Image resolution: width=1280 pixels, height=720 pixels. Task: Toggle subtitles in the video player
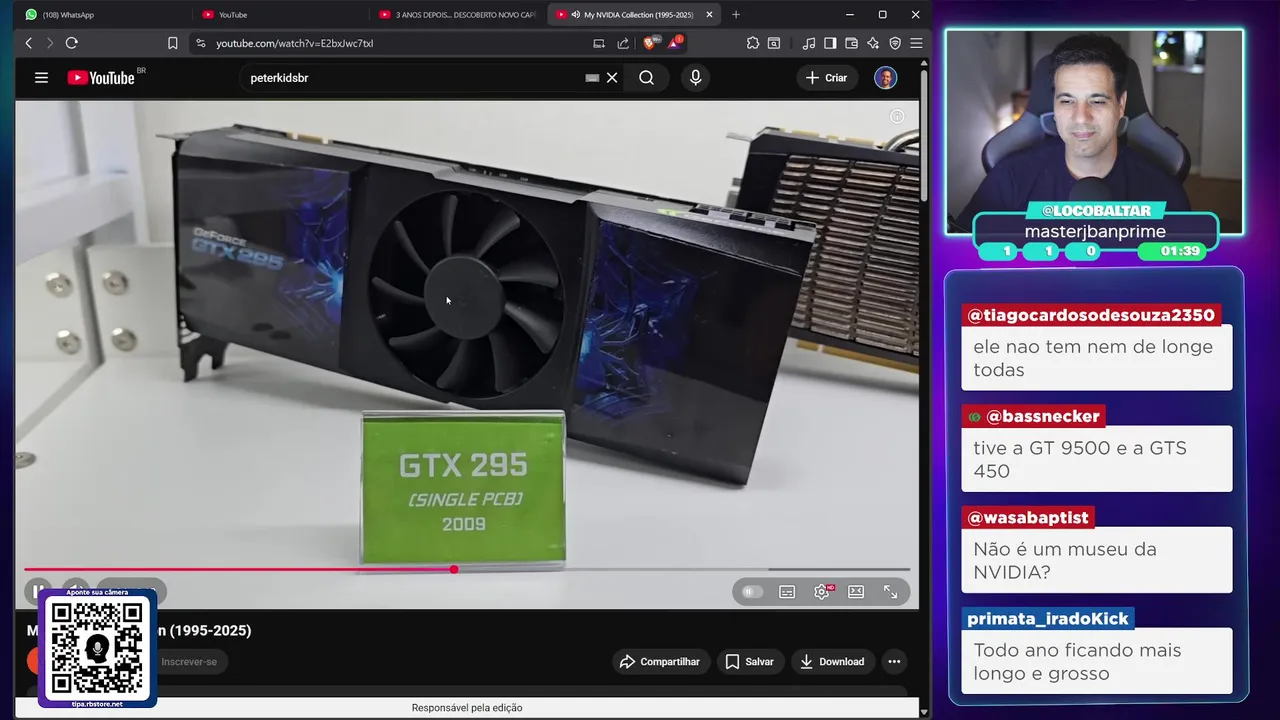click(x=787, y=591)
